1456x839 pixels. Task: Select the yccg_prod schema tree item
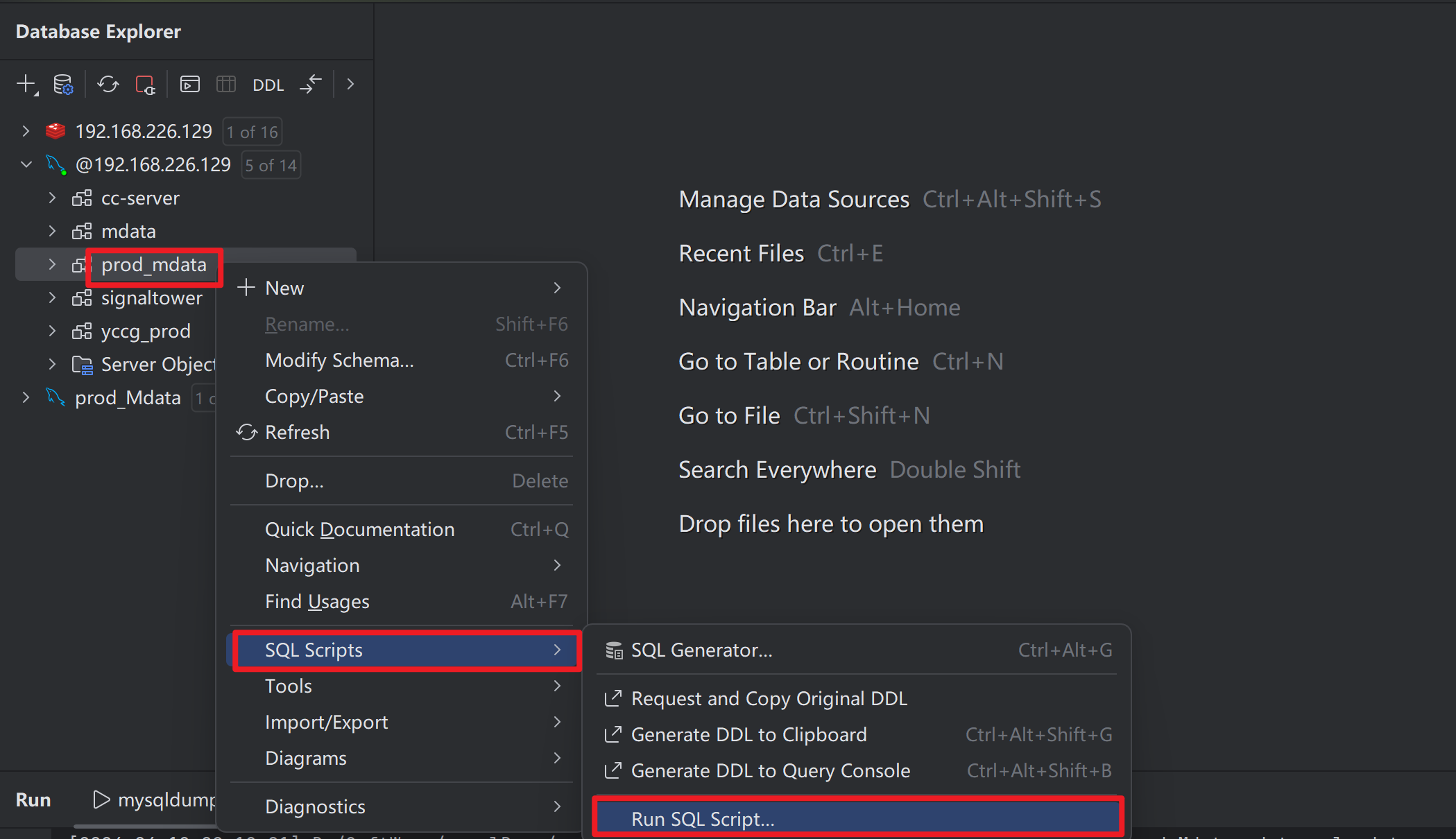click(x=146, y=331)
